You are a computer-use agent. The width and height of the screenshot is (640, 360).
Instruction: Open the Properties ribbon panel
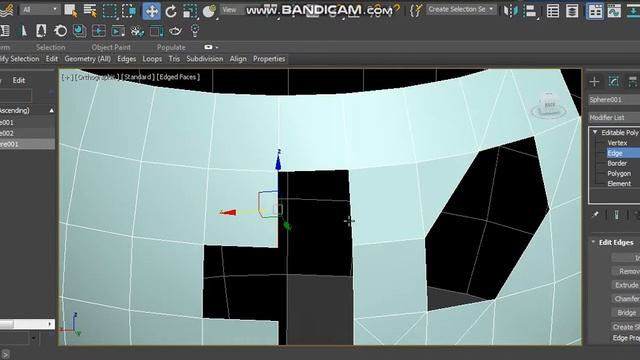(269, 59)
